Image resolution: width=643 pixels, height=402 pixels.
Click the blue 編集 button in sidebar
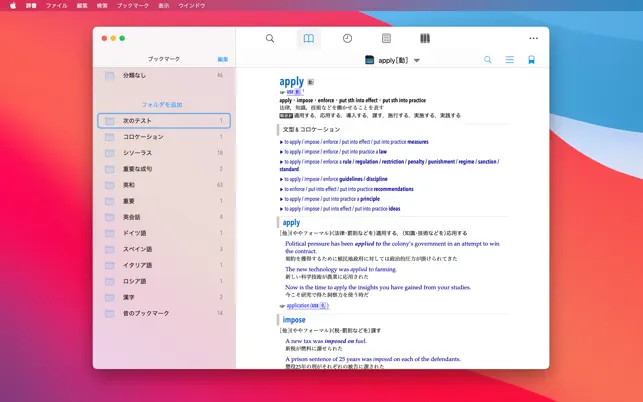pos(223,59)
